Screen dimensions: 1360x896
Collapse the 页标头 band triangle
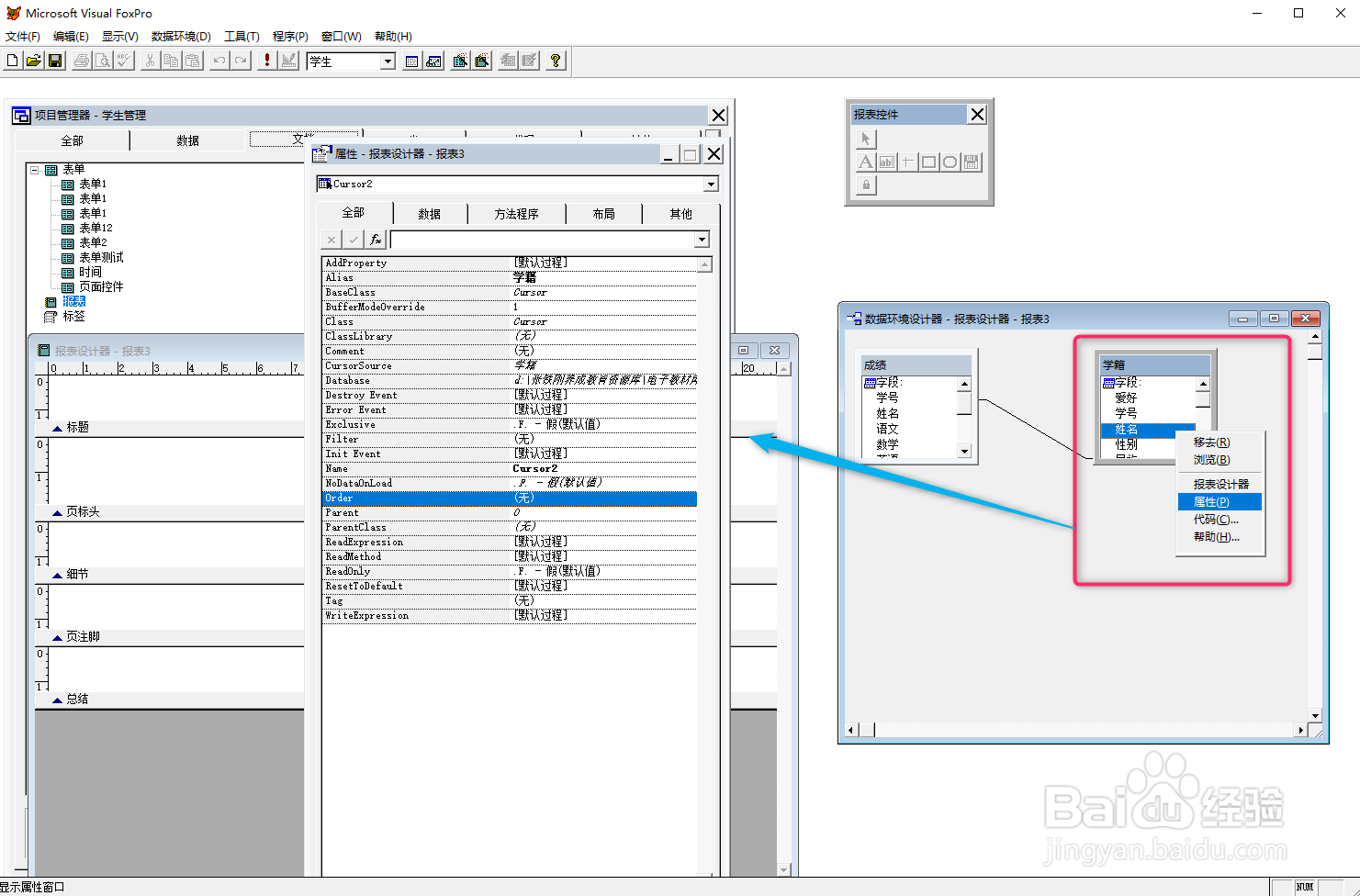pos(57,513)
